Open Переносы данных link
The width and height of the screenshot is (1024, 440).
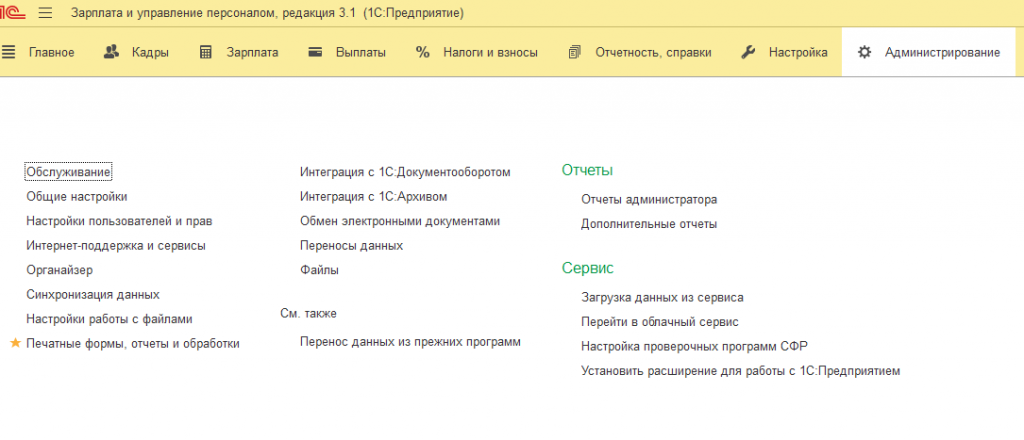351,246
